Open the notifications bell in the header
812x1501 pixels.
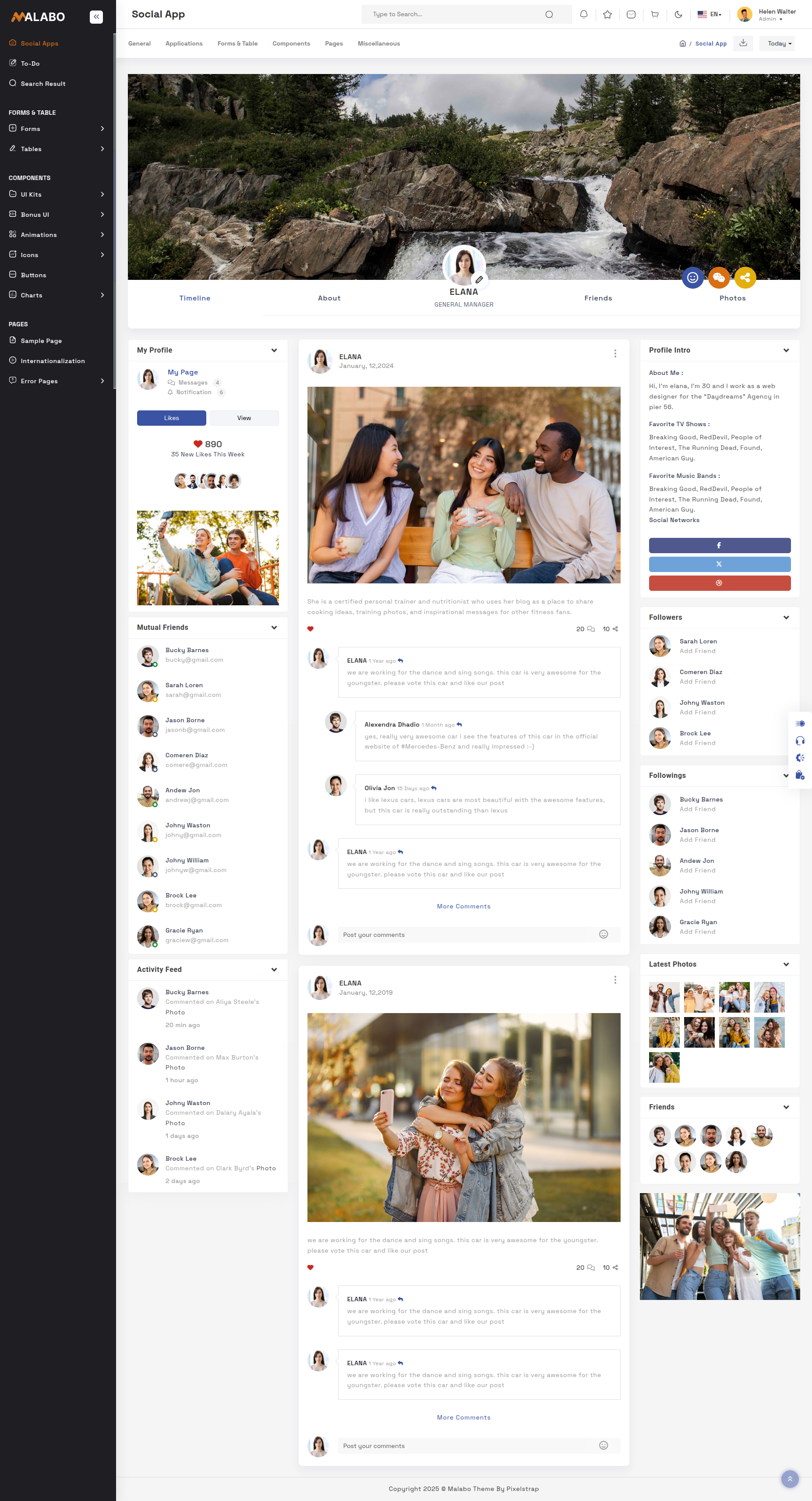584,14
